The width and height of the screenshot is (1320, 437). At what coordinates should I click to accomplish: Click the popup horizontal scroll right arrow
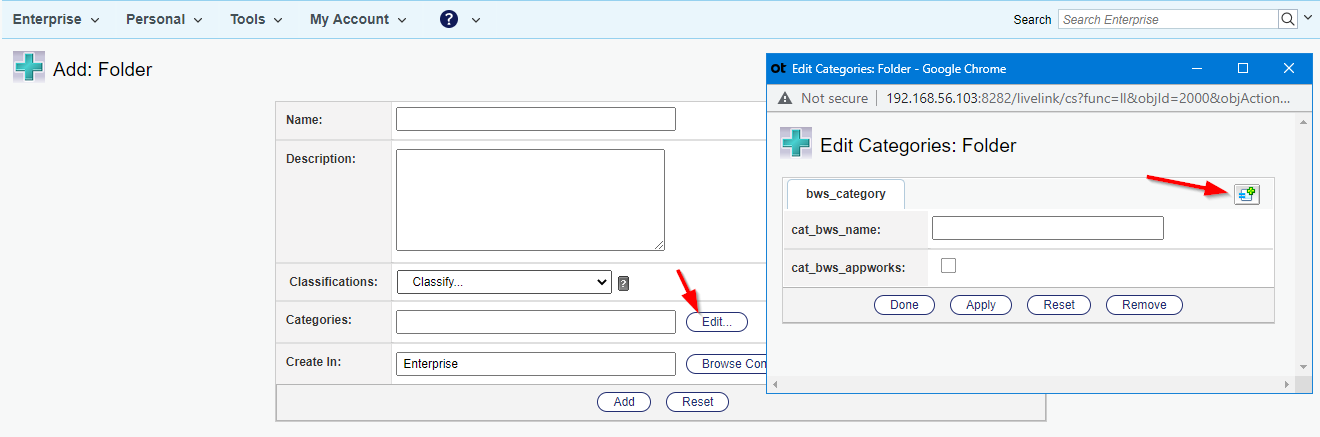pyautogui.click(x=1287, y=384)
